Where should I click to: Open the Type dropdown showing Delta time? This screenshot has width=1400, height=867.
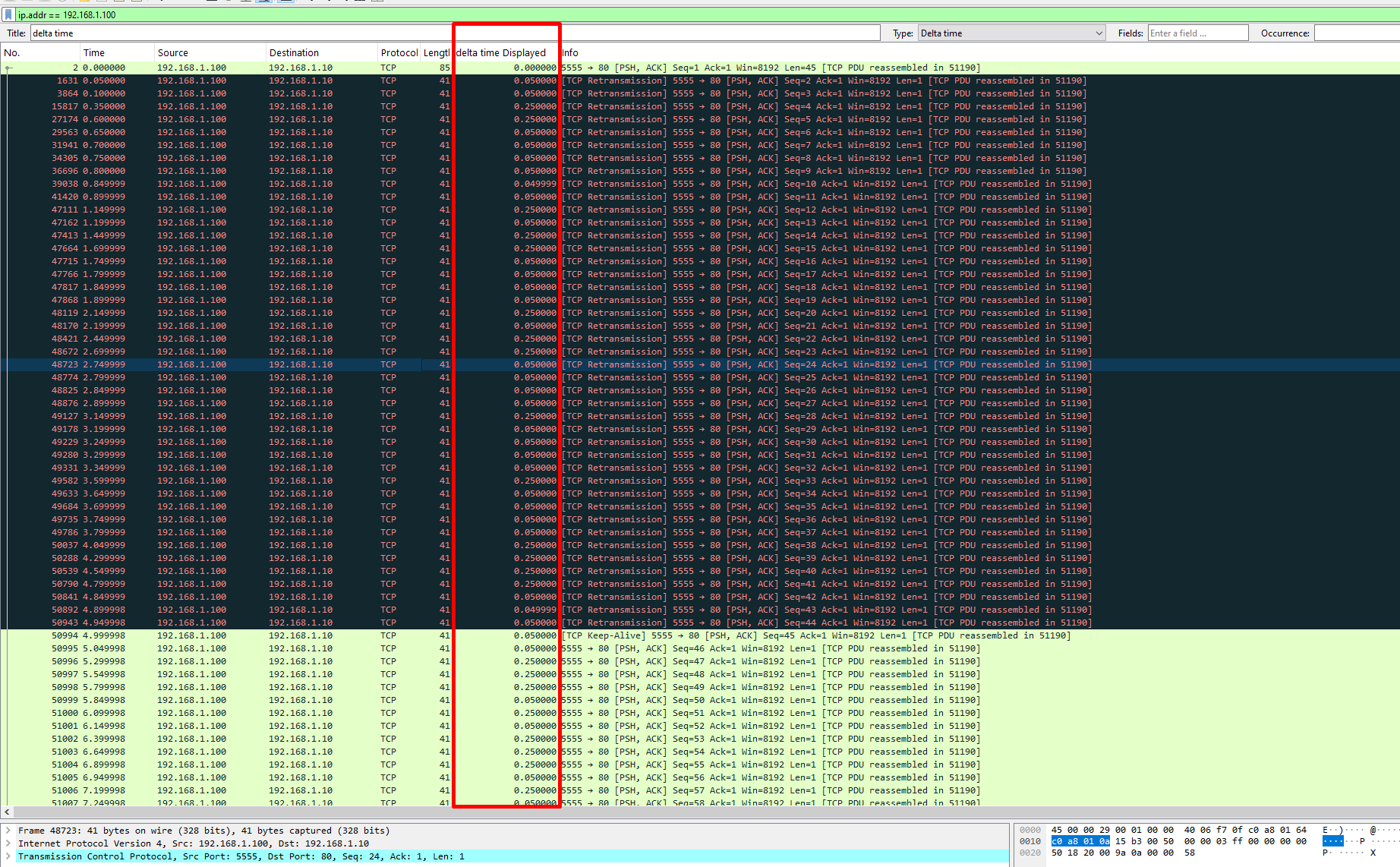point(1011,33)
